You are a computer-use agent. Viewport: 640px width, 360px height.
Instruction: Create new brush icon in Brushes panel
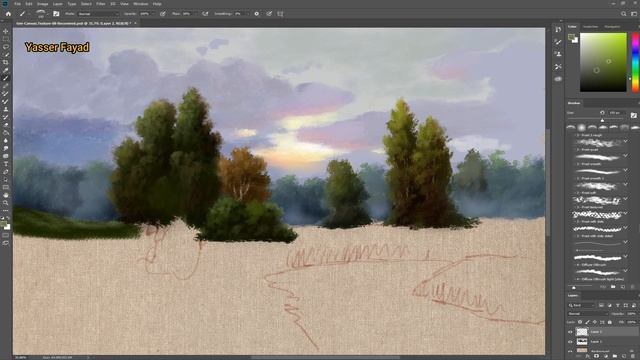pyautogui.click(x=623, y=287)
